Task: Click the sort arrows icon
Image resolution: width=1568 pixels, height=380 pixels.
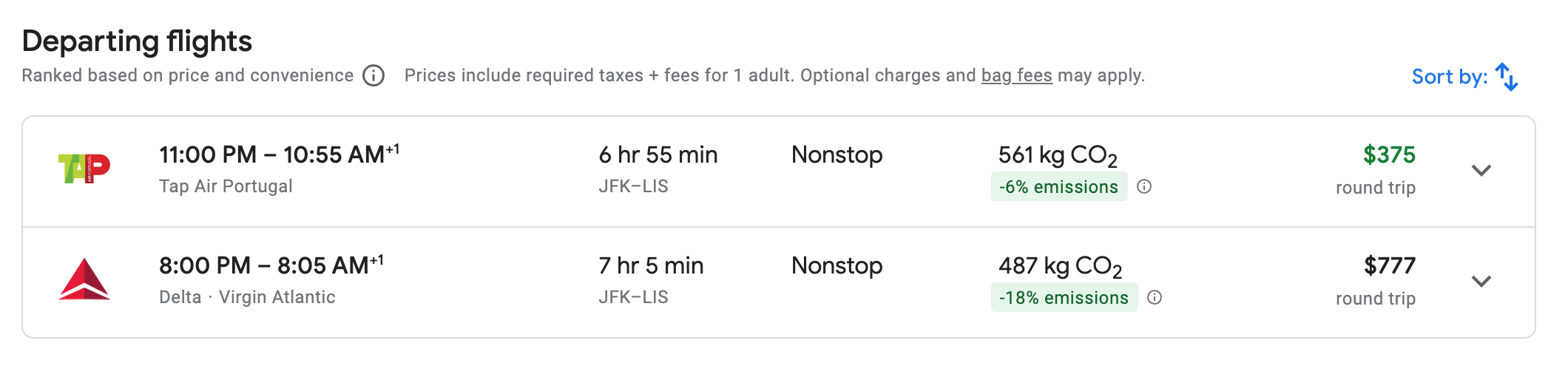Action: tap(1506, 77)
